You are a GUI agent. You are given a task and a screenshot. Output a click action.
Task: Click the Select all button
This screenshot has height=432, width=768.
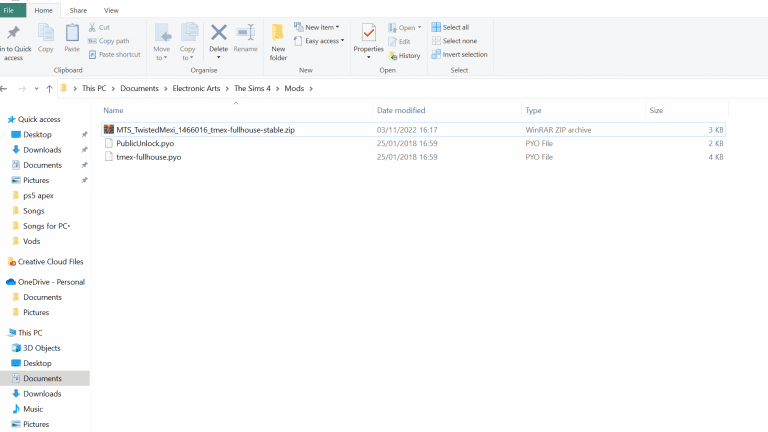click(455, 27)
